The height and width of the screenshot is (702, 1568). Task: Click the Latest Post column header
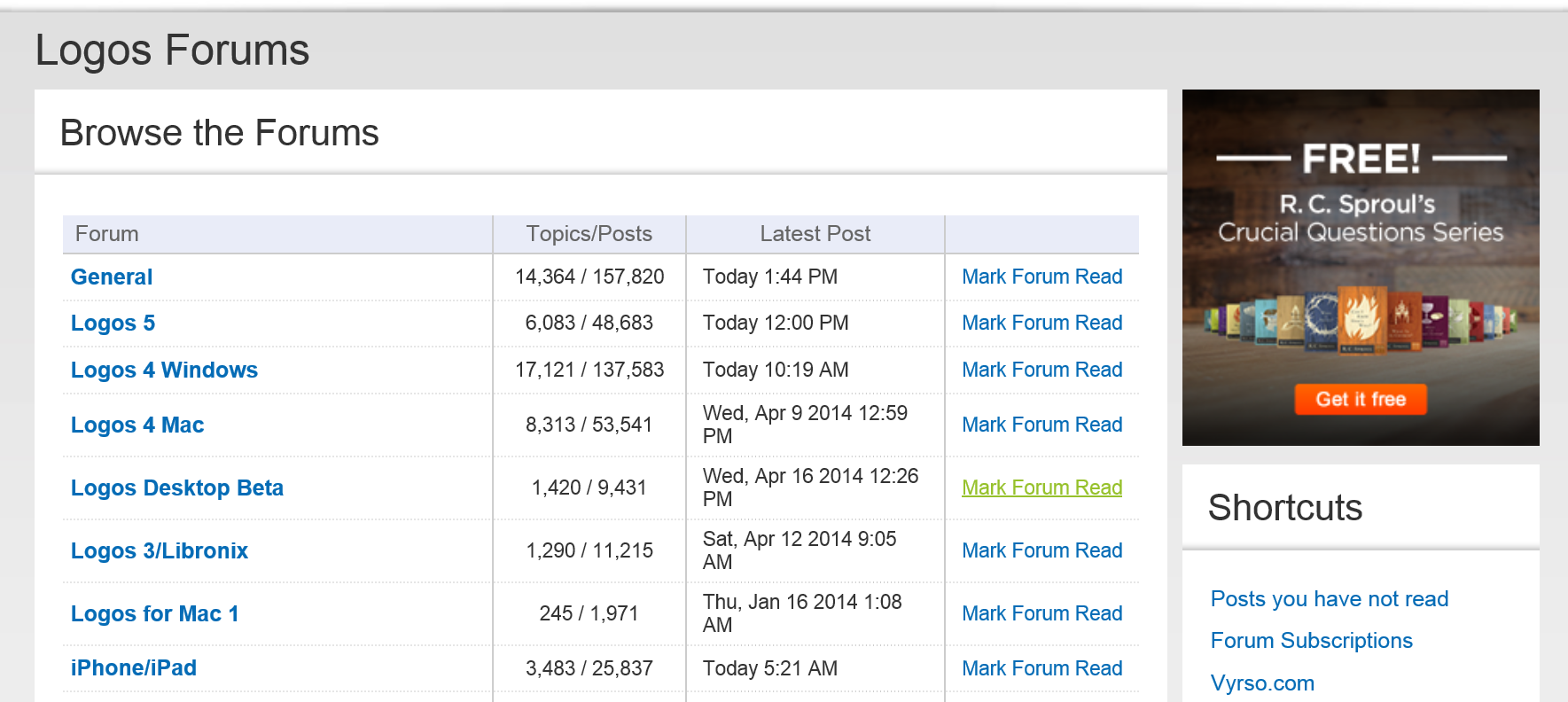(815, 234)
